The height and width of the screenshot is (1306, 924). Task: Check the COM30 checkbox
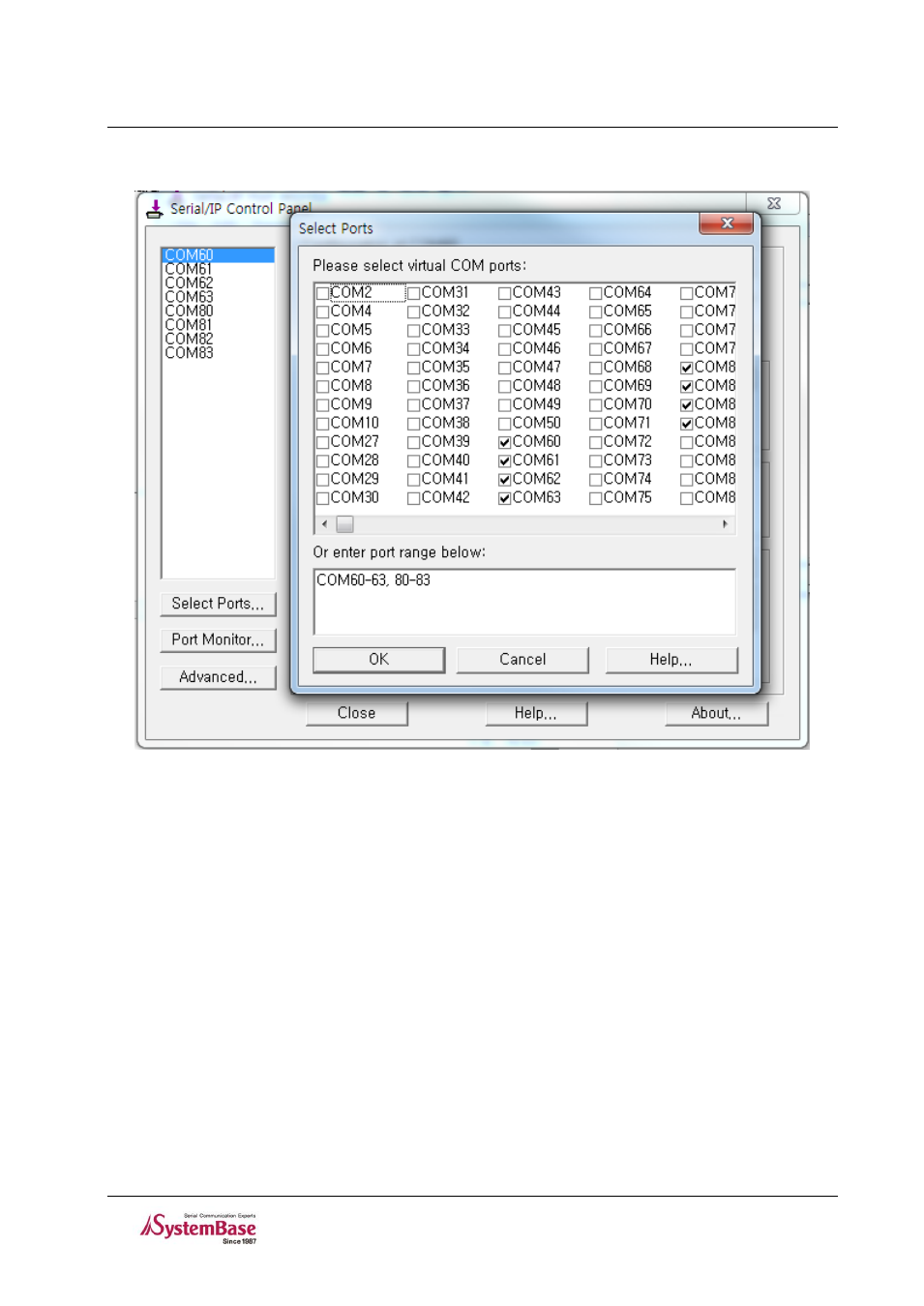[x=322, y=498]
